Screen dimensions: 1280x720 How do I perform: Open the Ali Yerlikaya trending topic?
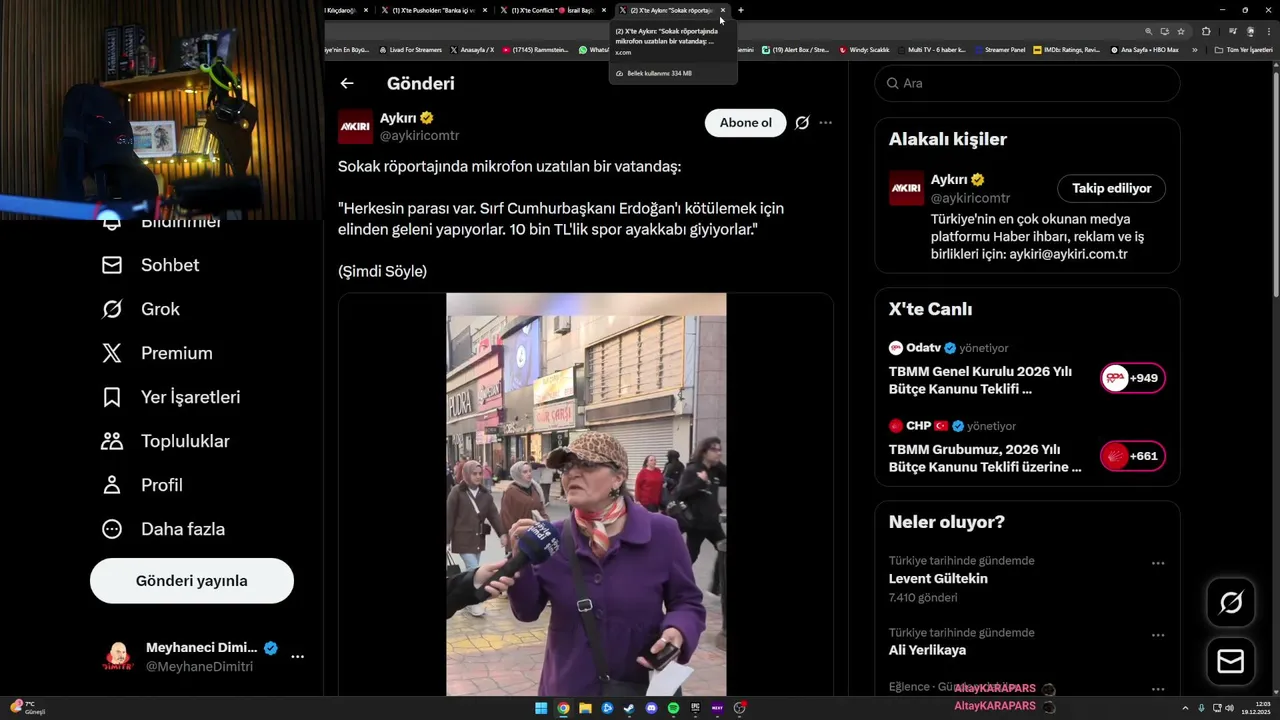point(927,650)
